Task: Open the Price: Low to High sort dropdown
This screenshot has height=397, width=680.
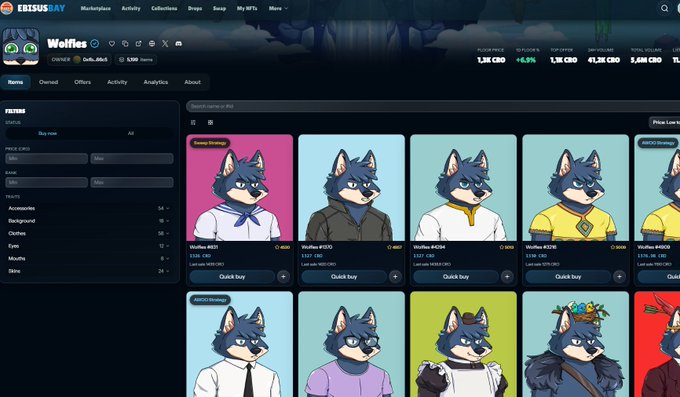Action: click(x=664, y=122)
